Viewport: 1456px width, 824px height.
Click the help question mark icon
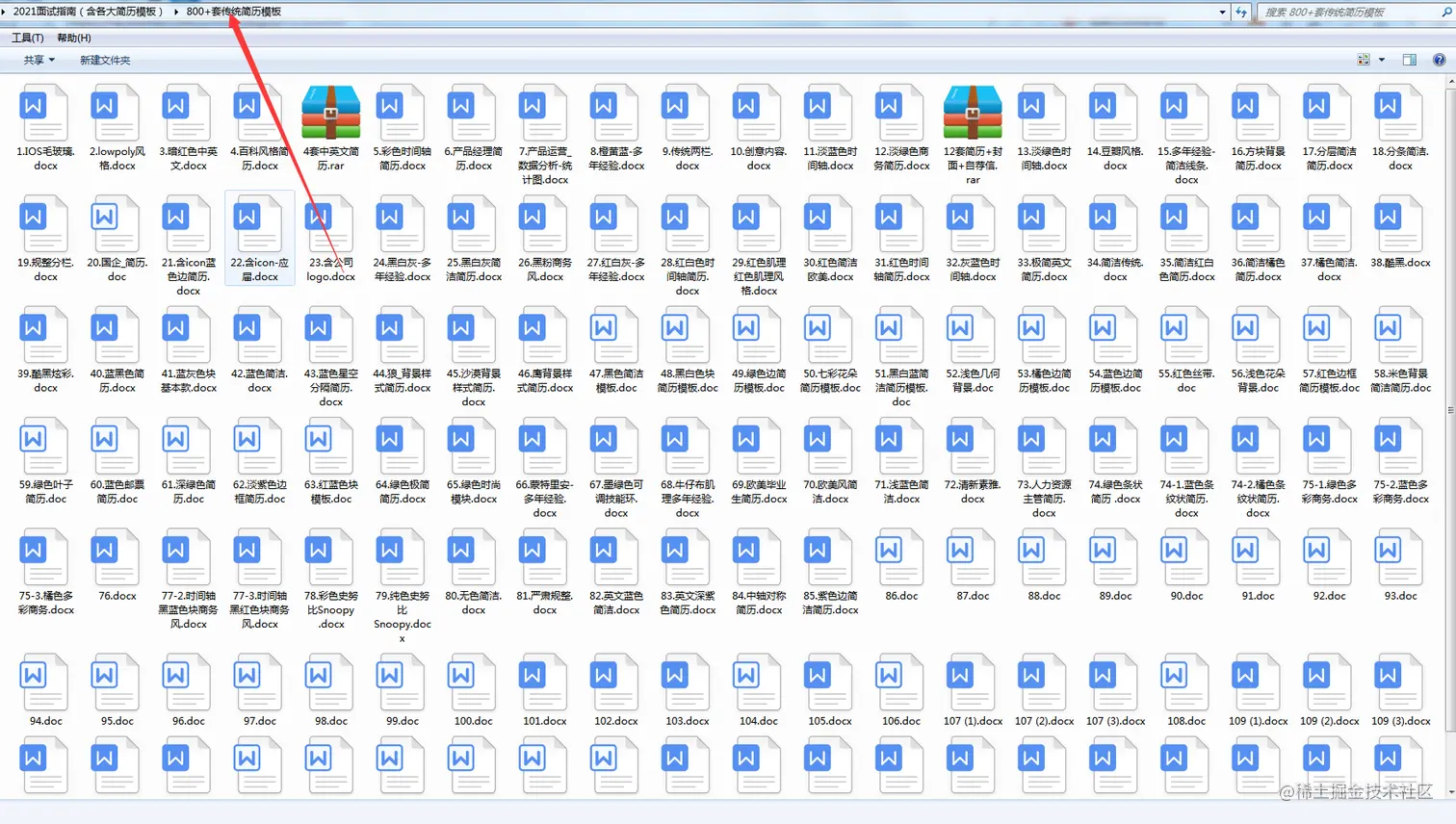[x=1439, y=60]
